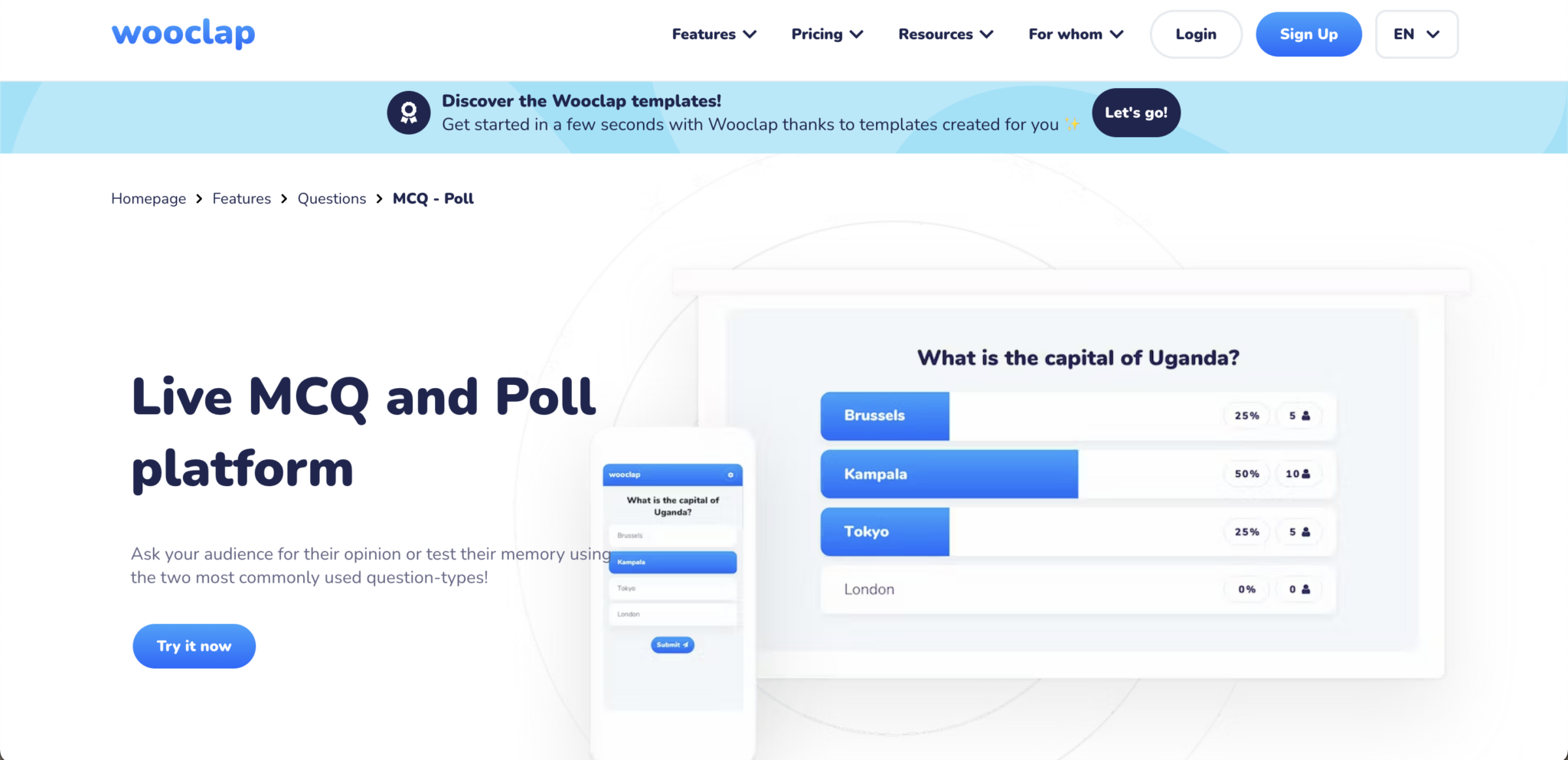The image size is (1568, 760).
Task: Open the Resources menu
Action: coord(945,34)
